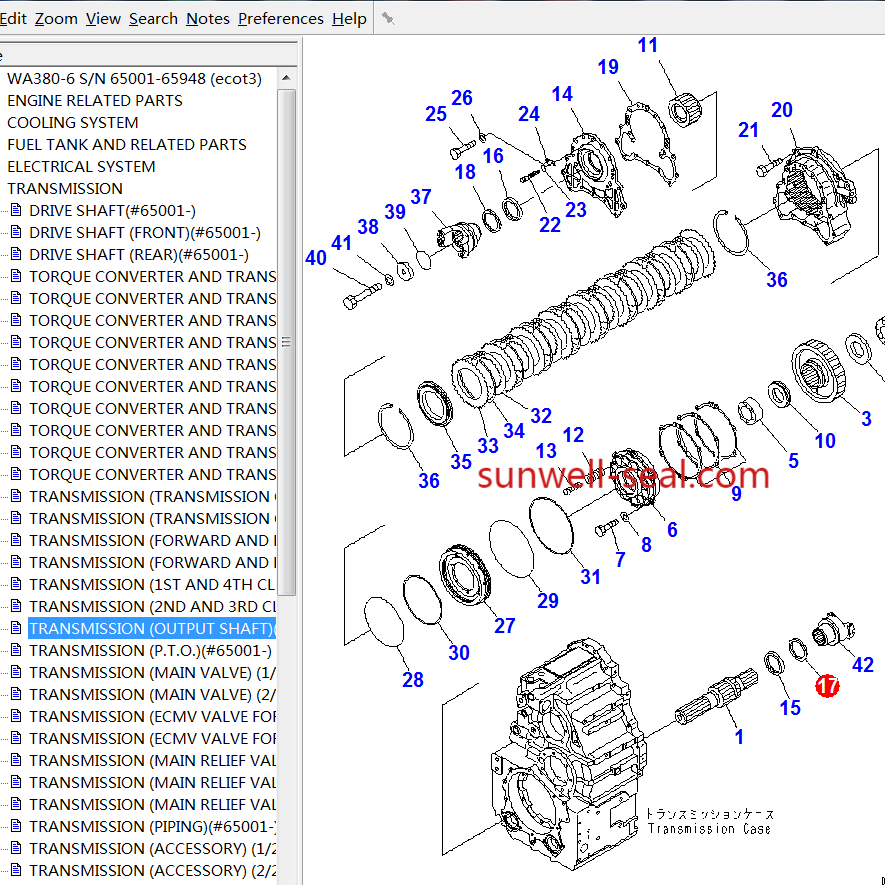885x885 pixels.
Task: Open the Notes menu
Action: pos(207,18)
